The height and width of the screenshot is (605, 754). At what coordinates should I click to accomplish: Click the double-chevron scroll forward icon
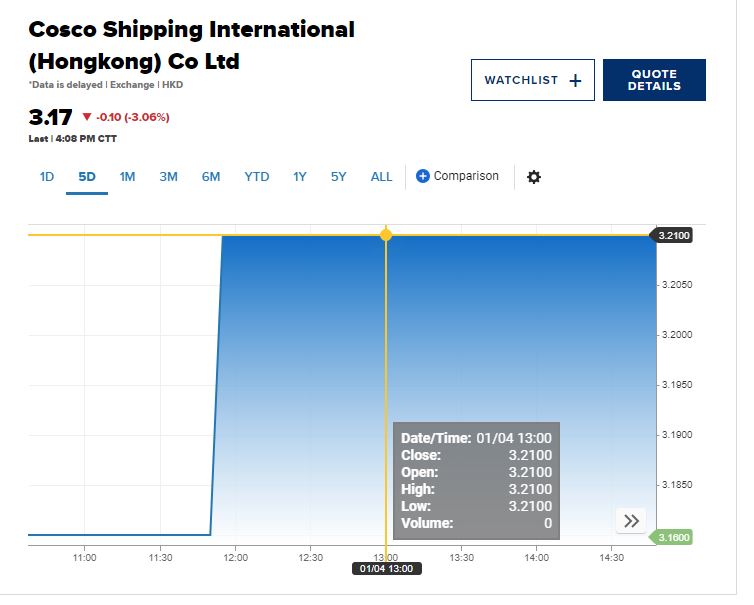[631, 520]
